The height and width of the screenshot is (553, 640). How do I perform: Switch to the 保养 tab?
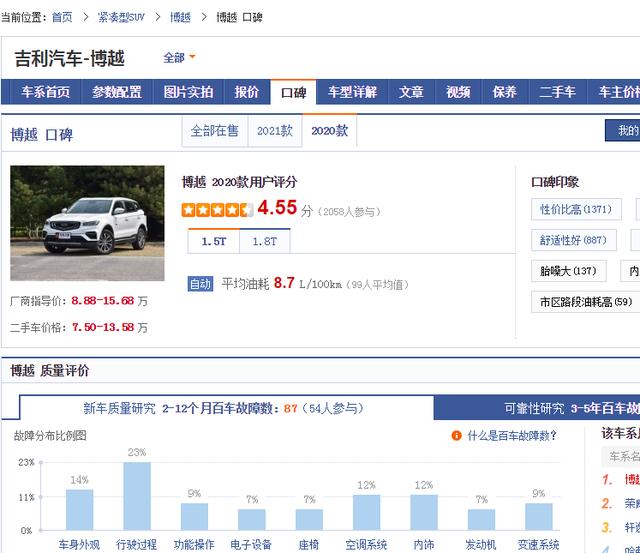coord(505,92)
